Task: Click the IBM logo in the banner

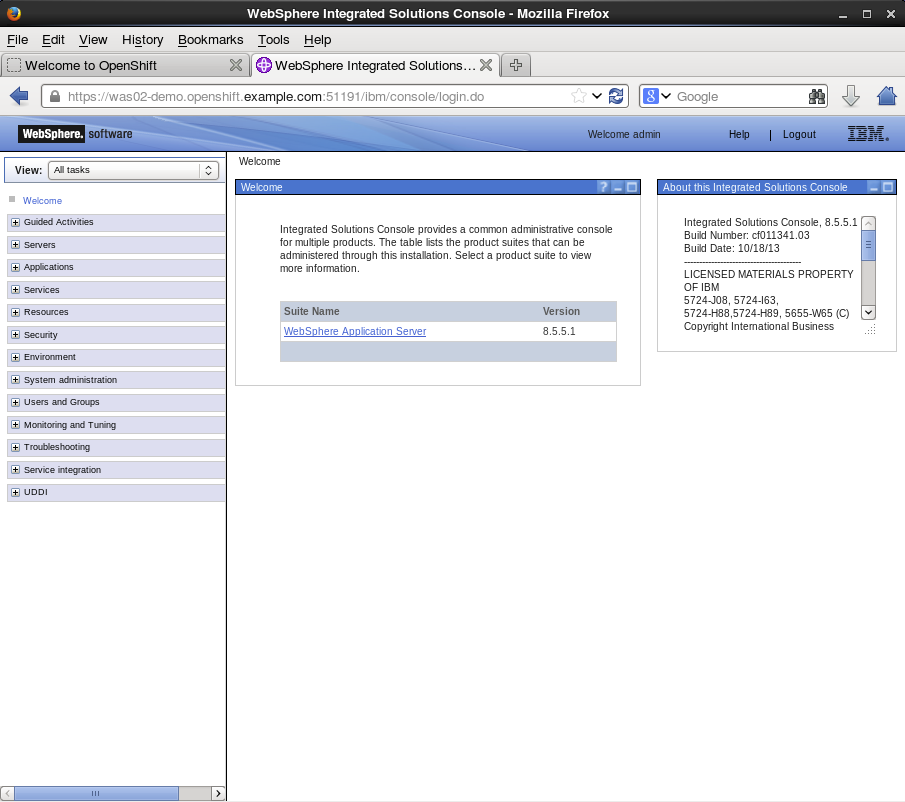Action: coord(868,134)
